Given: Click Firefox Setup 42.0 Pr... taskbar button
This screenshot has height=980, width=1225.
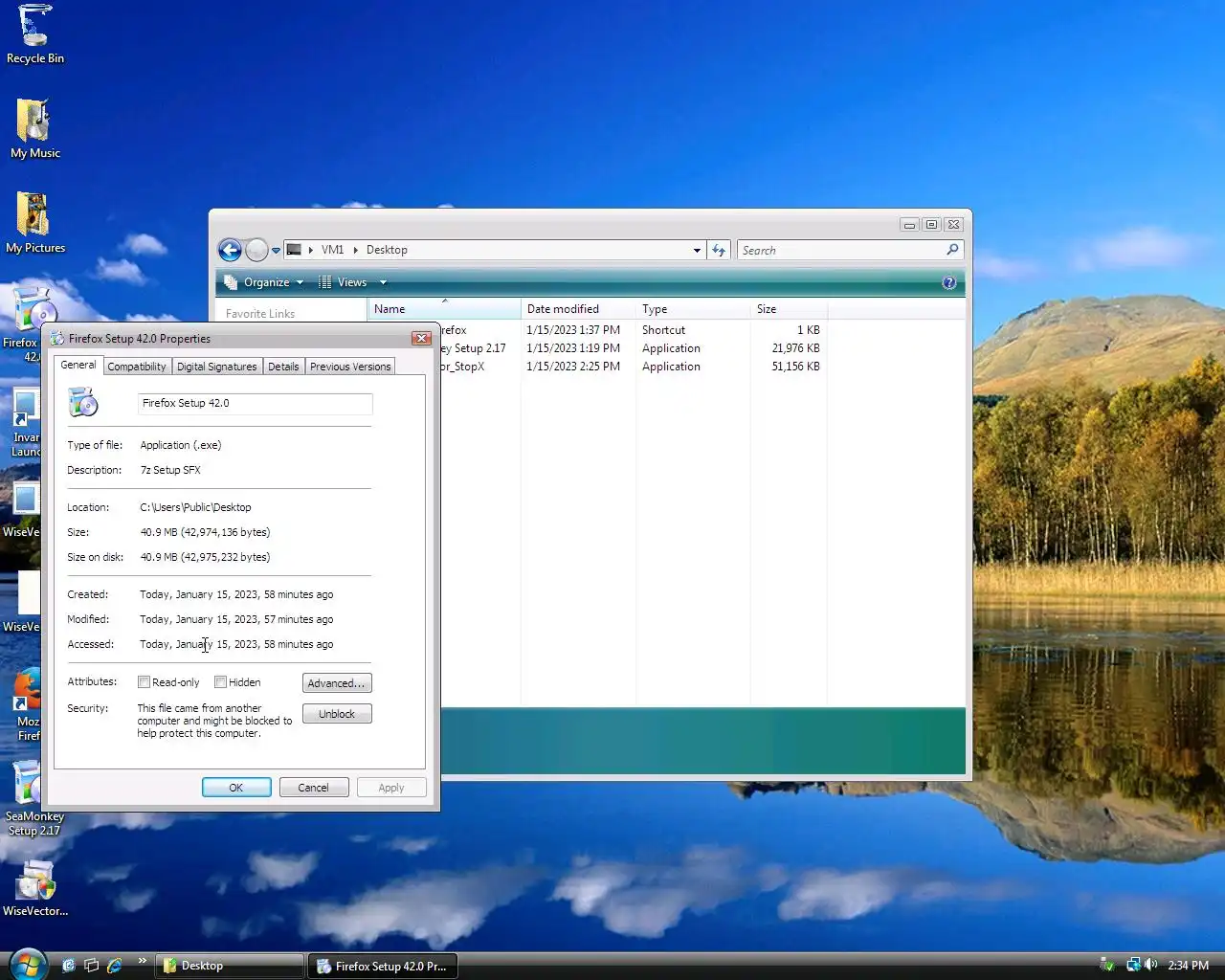Looking at the screenshot, I should pyautogui.click(x=383, y=966).
